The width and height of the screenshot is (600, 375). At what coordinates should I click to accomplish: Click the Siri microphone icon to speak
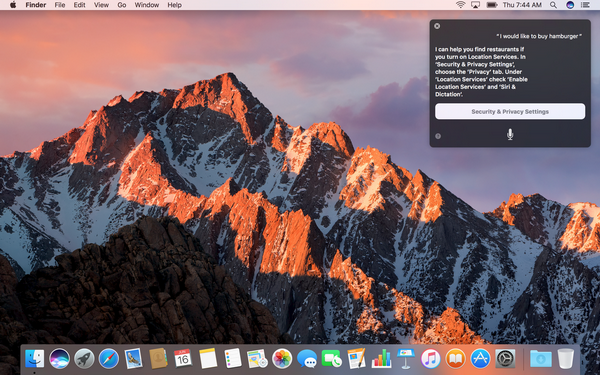coord(510,134)
